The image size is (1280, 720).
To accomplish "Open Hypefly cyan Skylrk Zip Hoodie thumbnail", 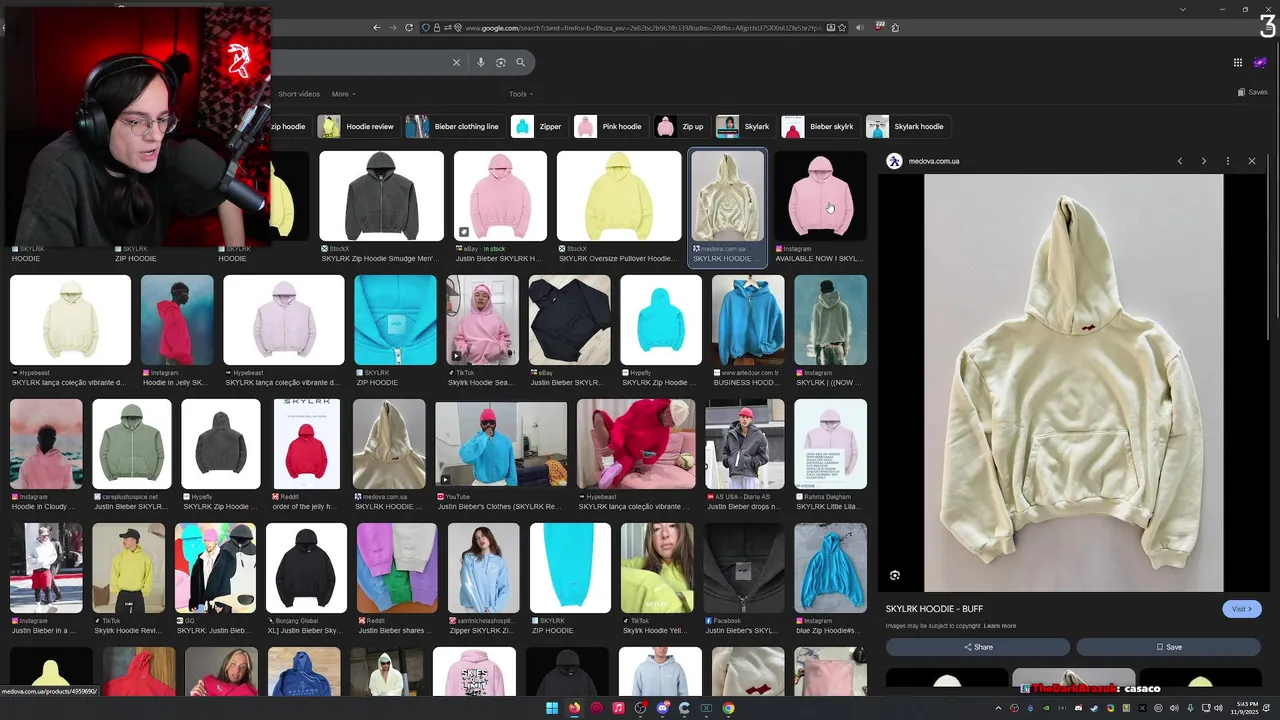I will point(661,320).
